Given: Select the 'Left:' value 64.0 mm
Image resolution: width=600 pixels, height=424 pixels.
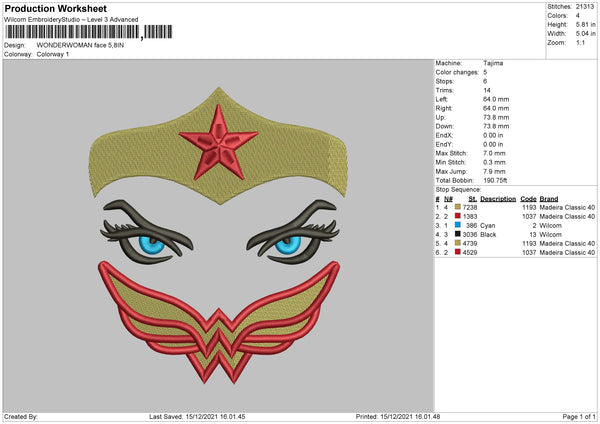Looking at the screenshot, I should 496,99.
